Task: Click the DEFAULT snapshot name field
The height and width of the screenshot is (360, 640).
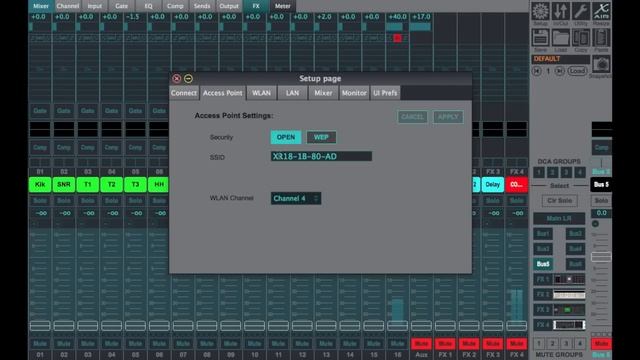Action: pos(561,59)
